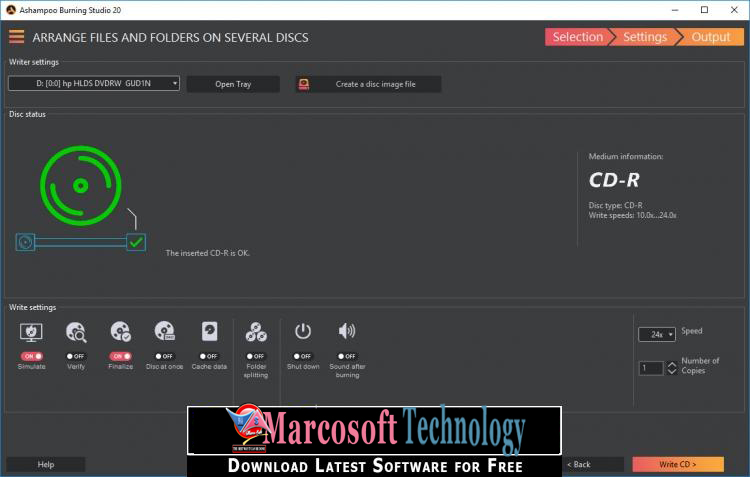Screen dimensions: 750x477
Task: Click the large CD-R medium heading
Action: pyautogui.click(x=614, y=180)
